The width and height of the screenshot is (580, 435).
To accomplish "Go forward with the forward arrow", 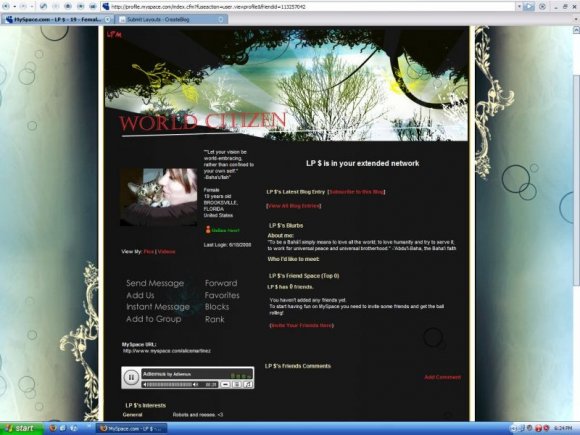I will click(23, 6).
